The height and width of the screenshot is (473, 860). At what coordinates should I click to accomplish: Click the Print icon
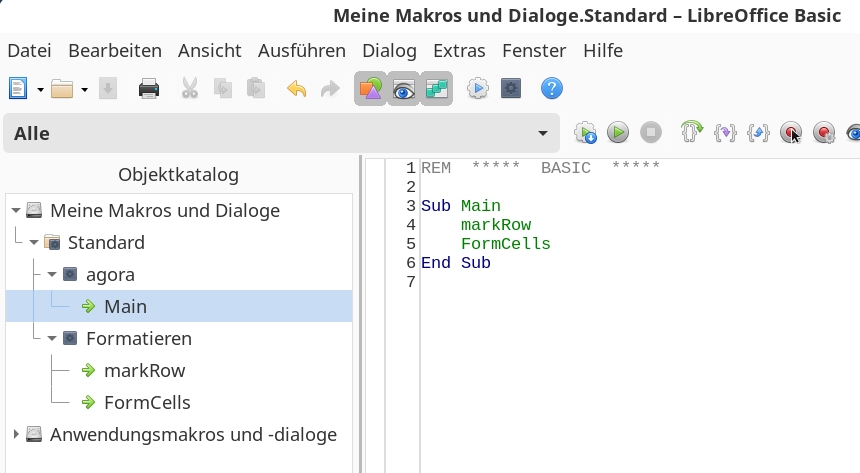click(149, 88)
